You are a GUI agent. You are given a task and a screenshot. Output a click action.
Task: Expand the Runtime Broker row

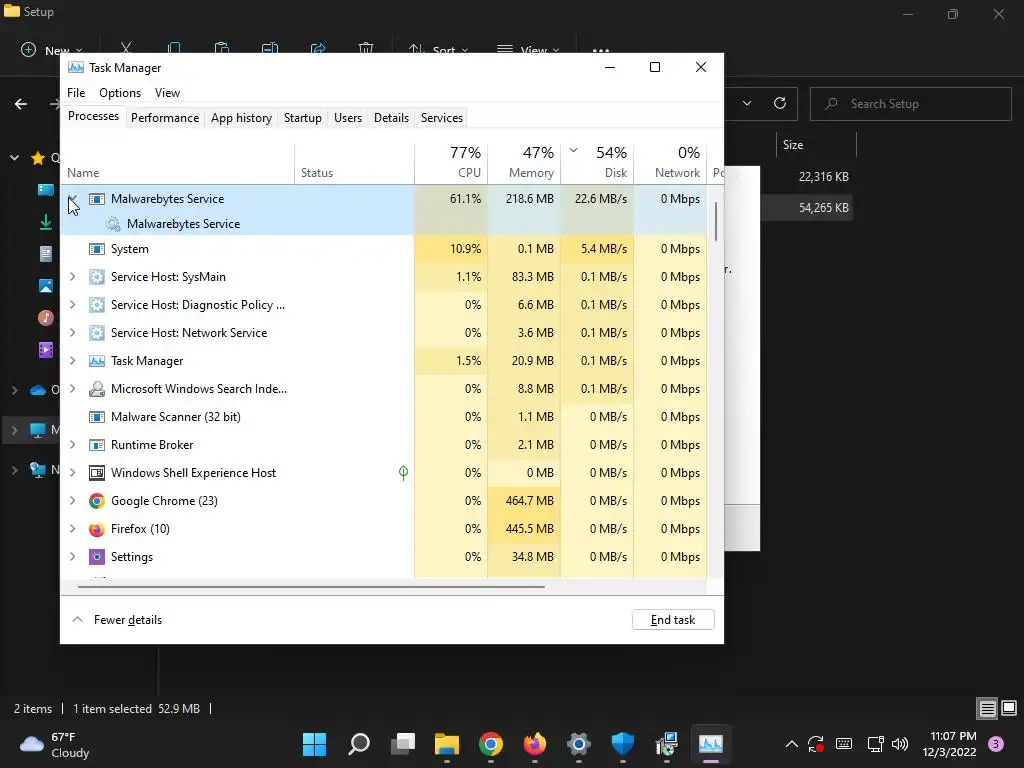coord(72,445)
